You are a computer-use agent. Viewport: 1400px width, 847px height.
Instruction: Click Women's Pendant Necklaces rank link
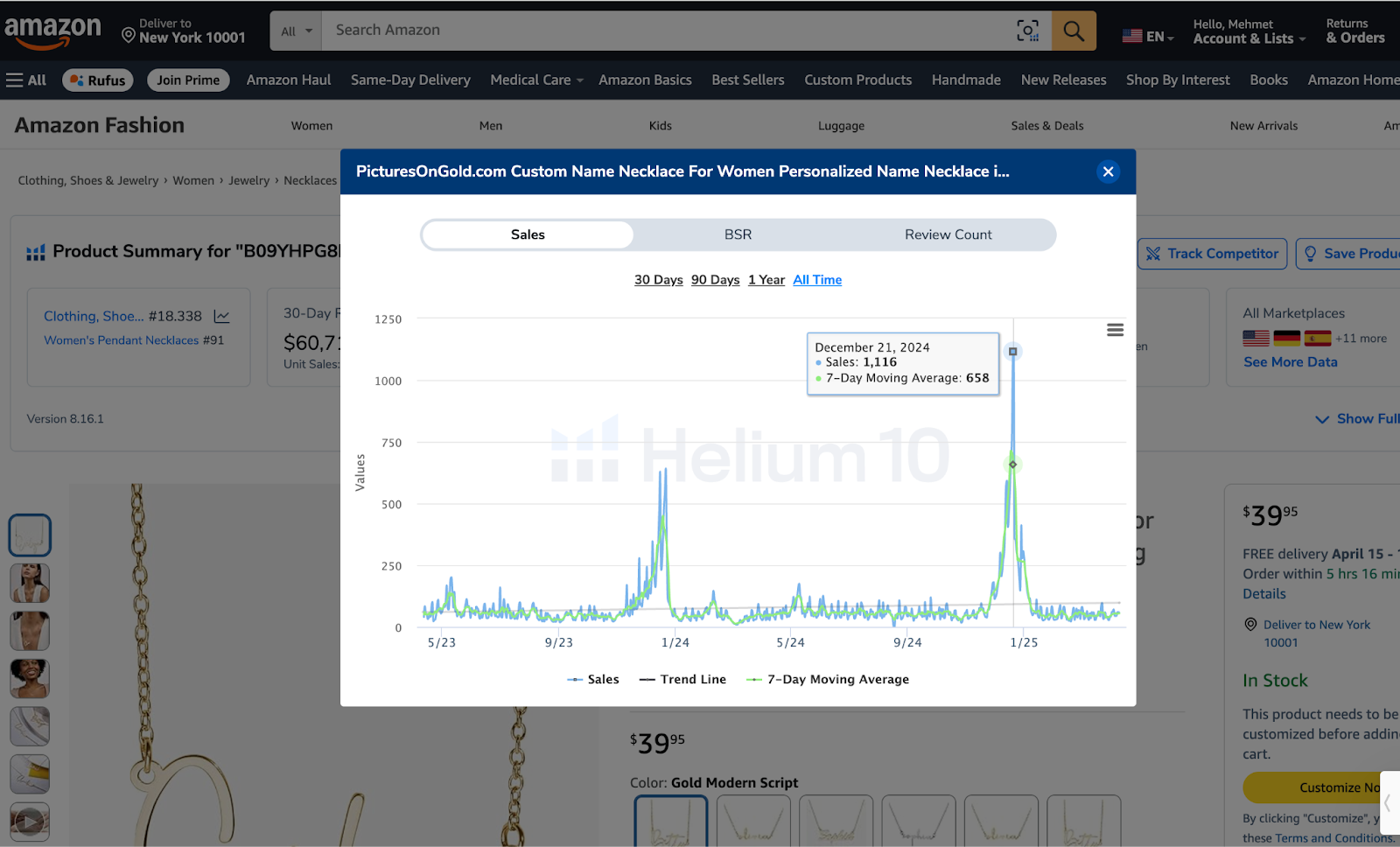coord(122,340)
